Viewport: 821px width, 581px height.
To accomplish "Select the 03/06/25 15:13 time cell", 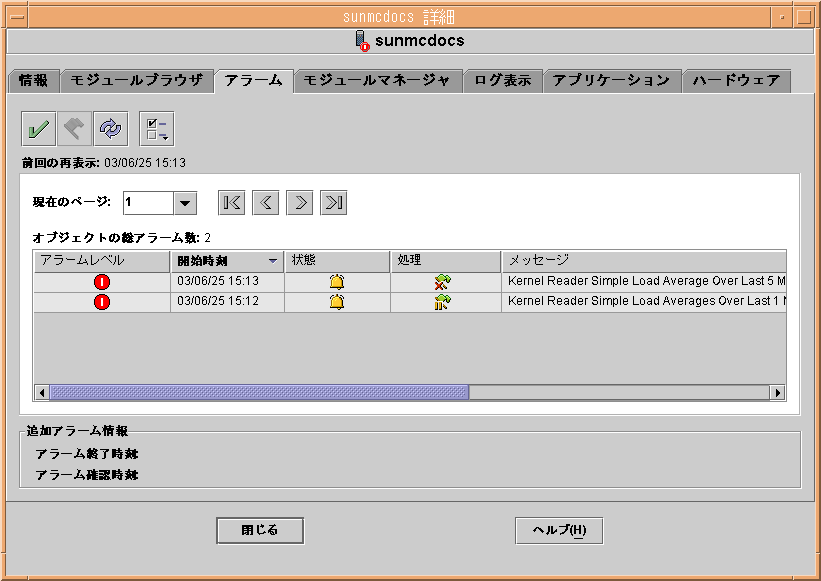I will click(227, 282).
